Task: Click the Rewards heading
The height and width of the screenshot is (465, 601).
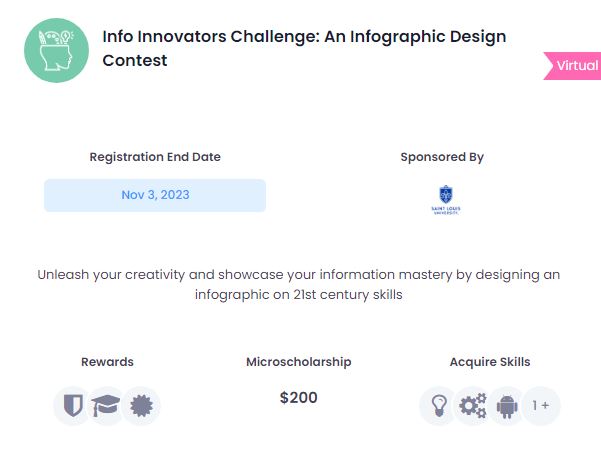Action: [107, 362]
